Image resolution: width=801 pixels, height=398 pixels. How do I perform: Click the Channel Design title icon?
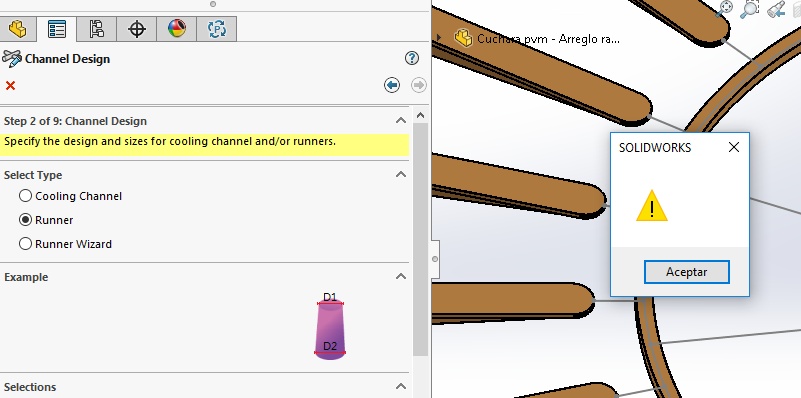pos(12,58)
